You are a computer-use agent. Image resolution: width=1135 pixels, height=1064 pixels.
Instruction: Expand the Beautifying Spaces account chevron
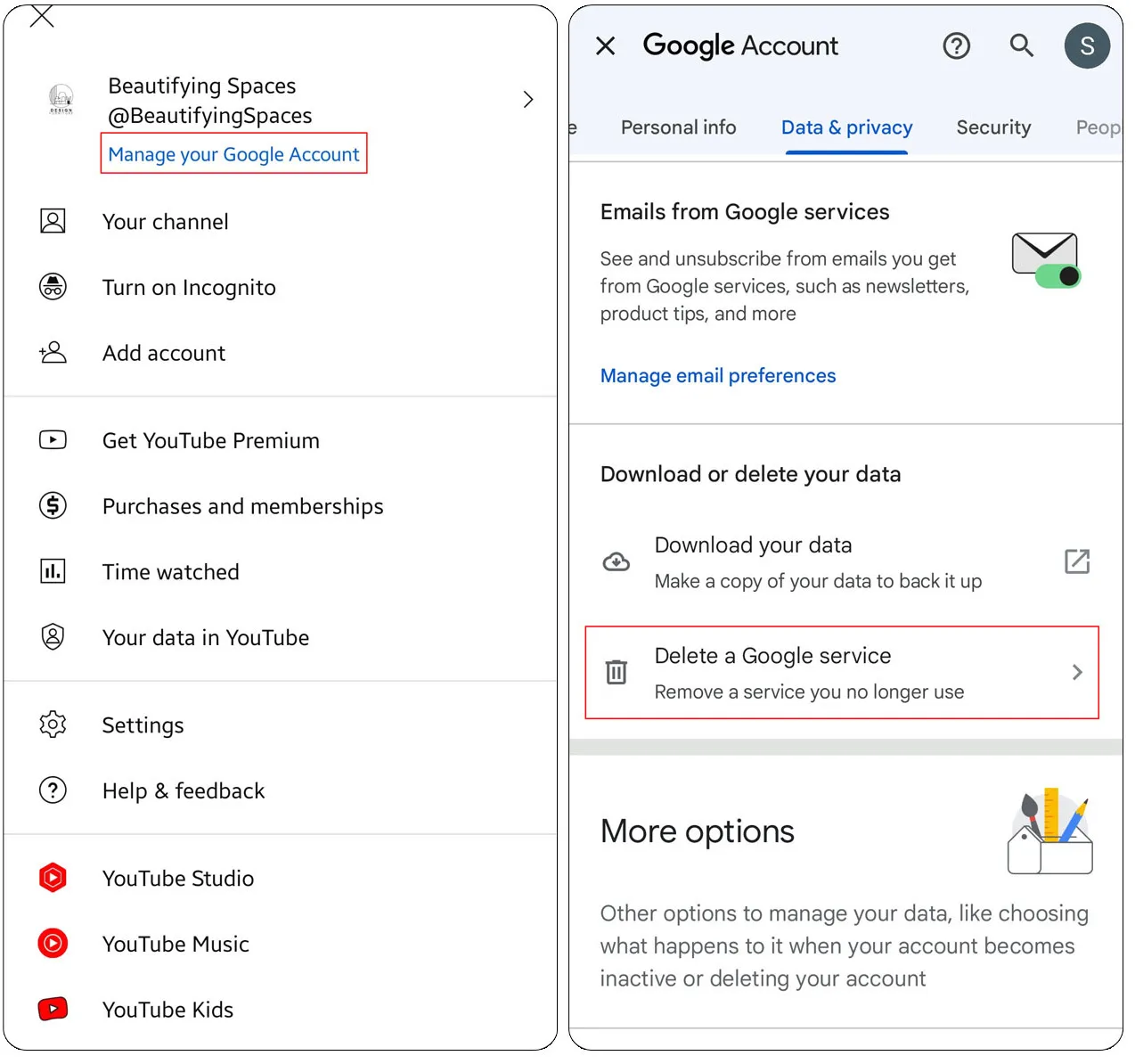point(527,99)
